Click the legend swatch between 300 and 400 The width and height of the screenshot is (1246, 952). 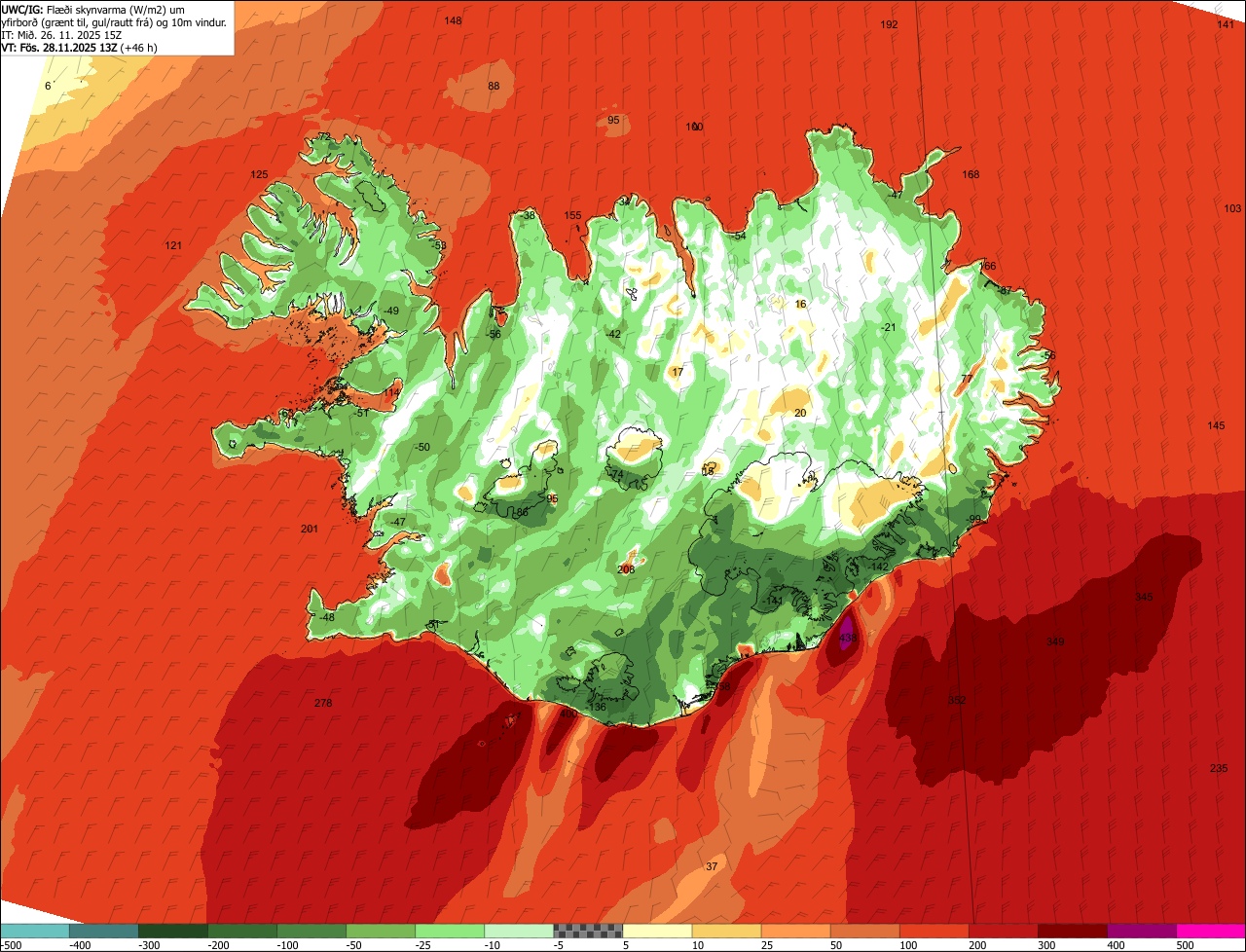[1072, 931]
